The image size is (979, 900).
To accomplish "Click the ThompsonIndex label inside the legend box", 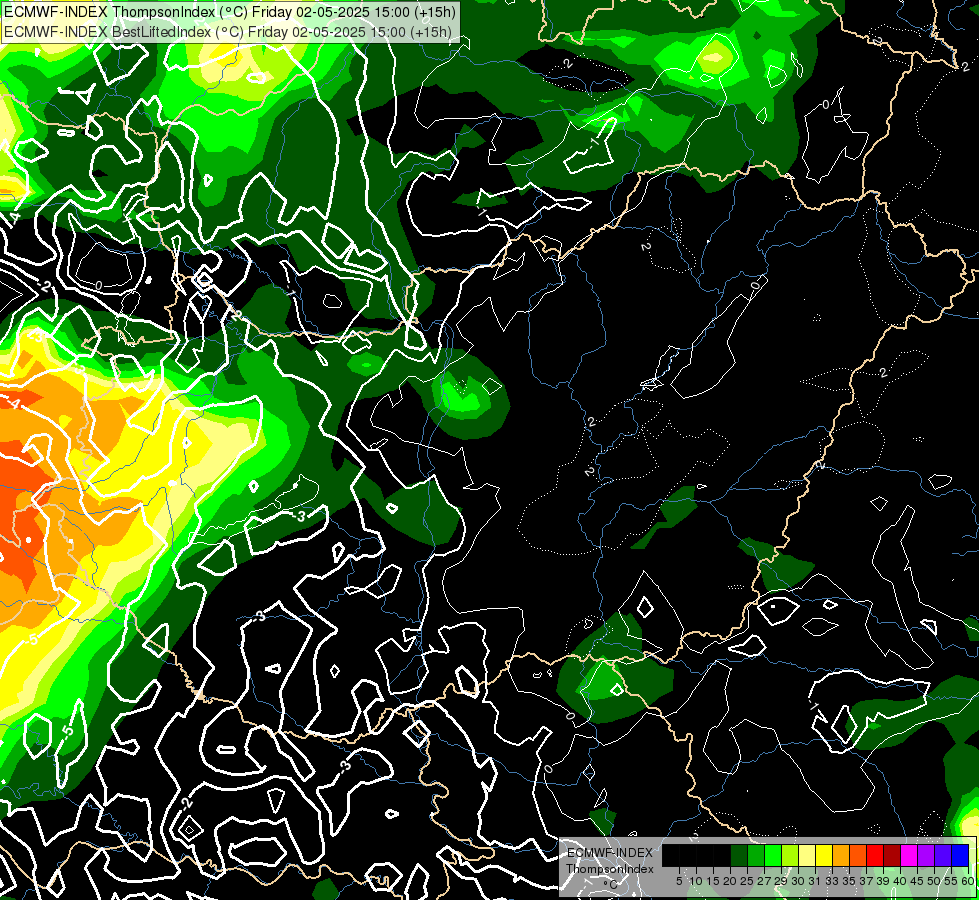I will [610, 869].
